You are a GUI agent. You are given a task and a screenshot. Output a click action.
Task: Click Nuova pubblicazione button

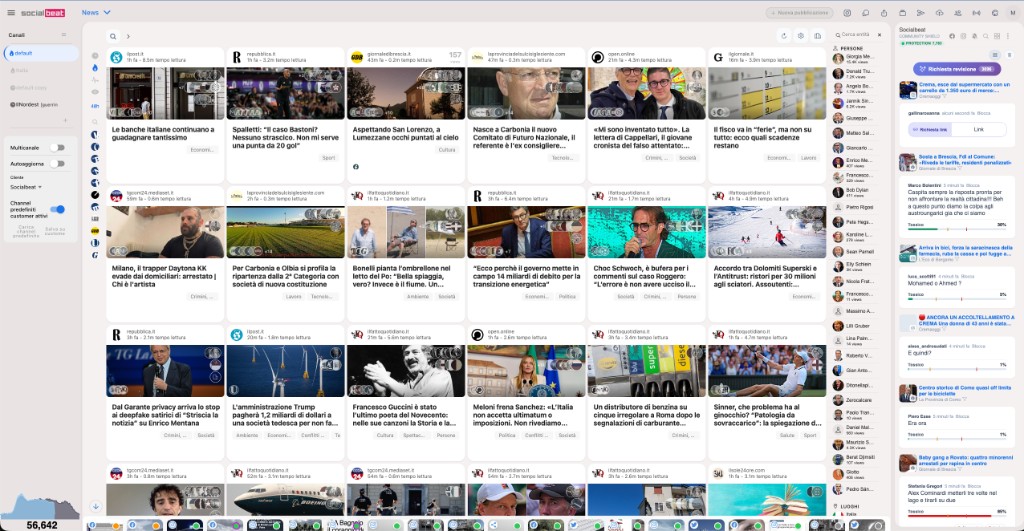pos(799,12)
